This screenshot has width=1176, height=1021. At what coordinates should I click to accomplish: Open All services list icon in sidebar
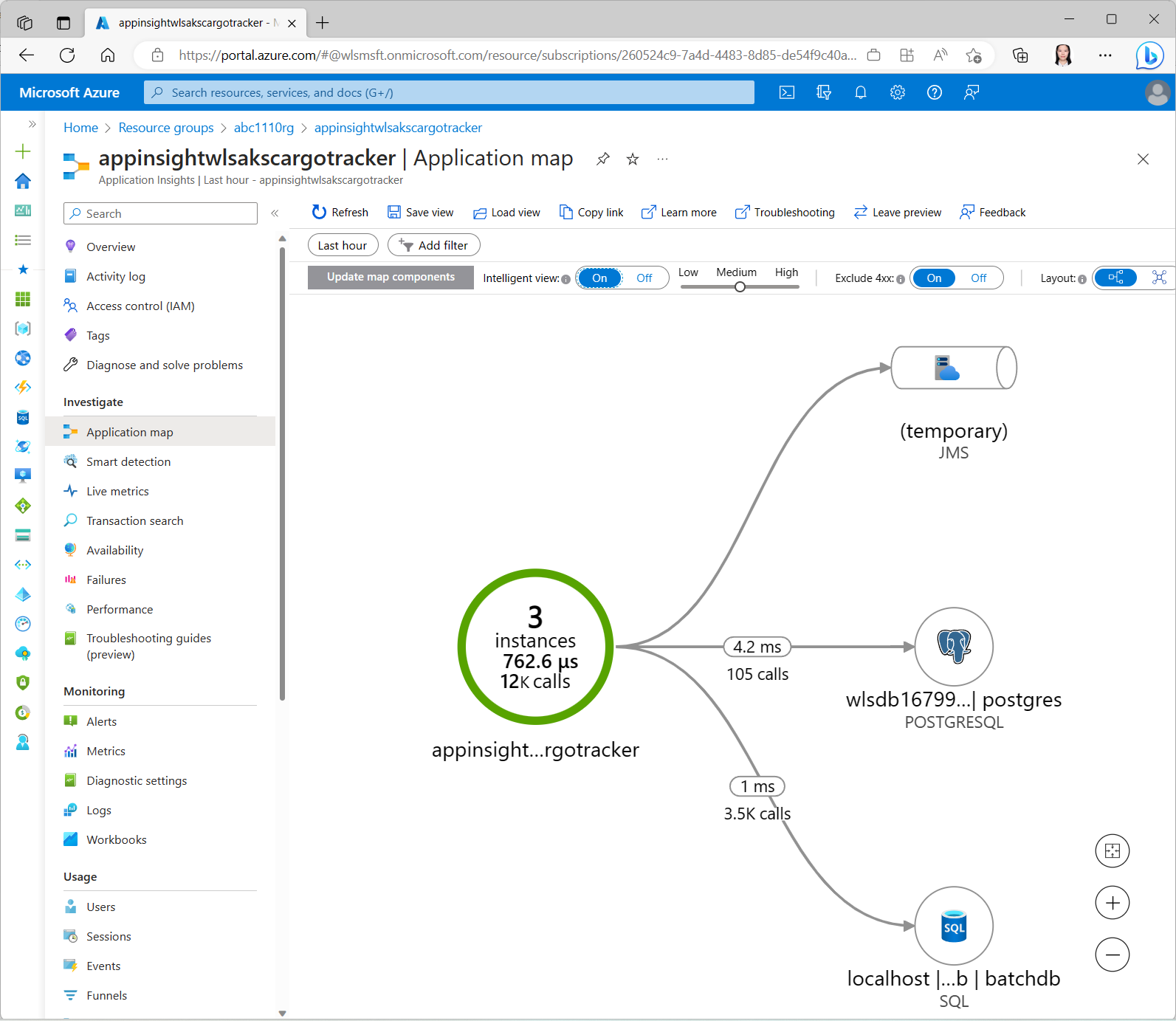[23, 240]
